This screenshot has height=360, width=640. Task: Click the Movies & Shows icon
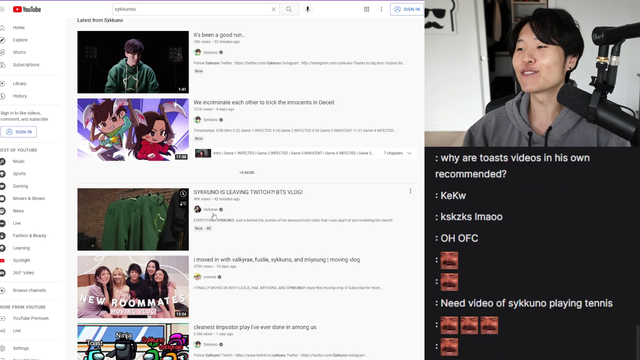coord(2,199)
